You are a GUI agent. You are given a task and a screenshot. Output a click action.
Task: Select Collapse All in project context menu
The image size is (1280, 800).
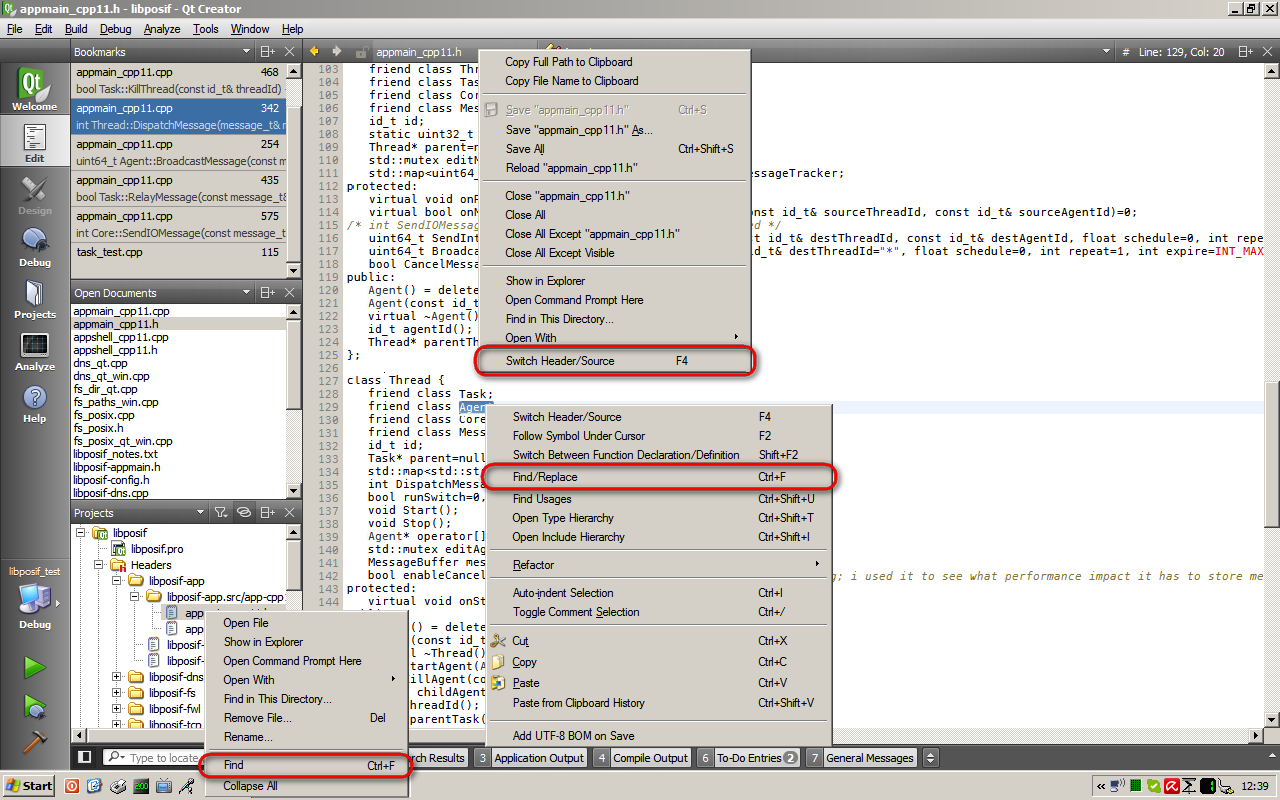click(304, 786)
